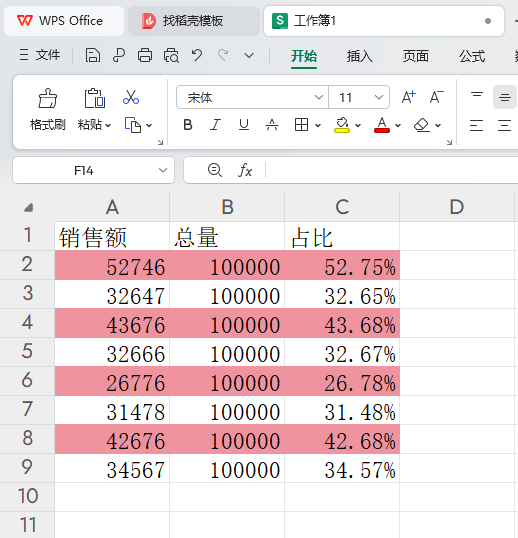Toggle Italic formatting

(215, 125)
